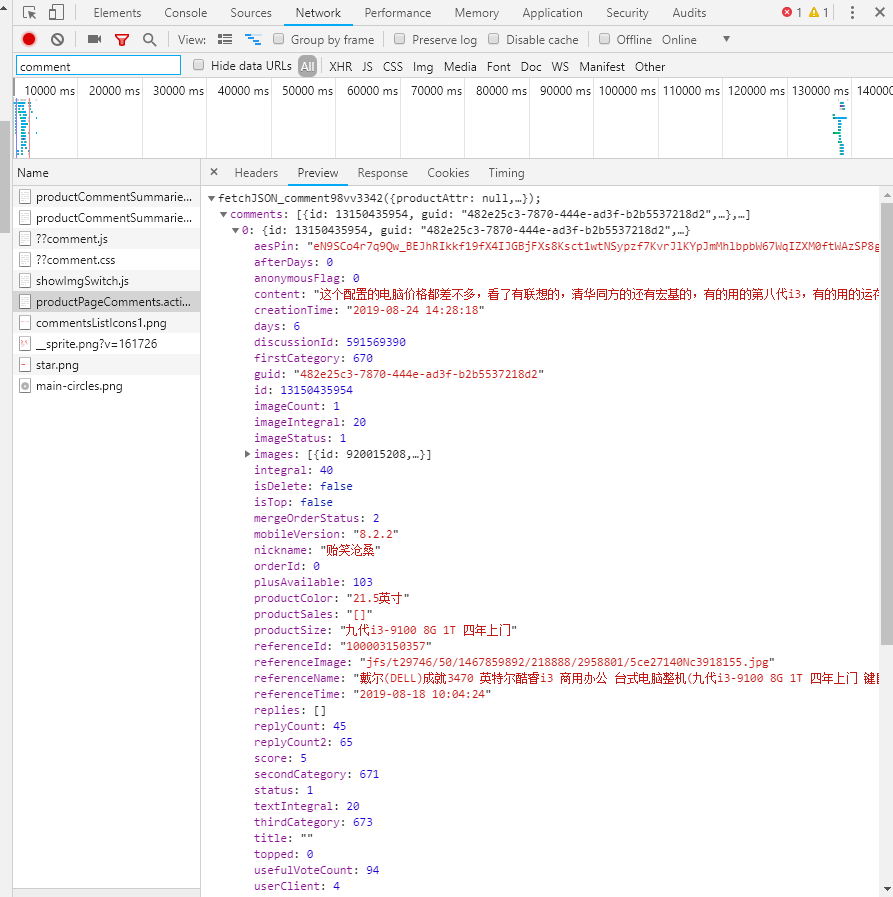Close the request details pane
The height and width of the screenshot is (897, 893).
coord(214,172)
